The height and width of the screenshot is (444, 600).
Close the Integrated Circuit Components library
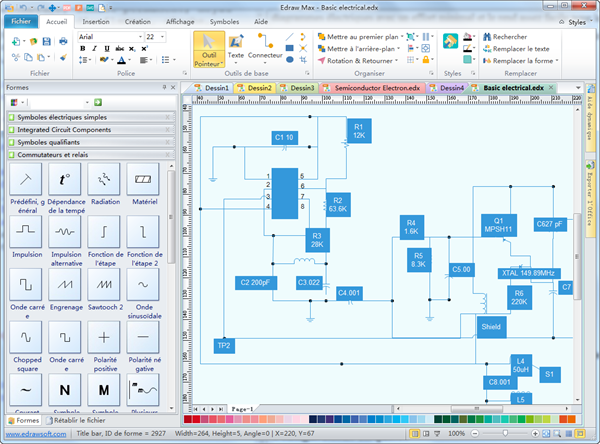click(167, 130)
